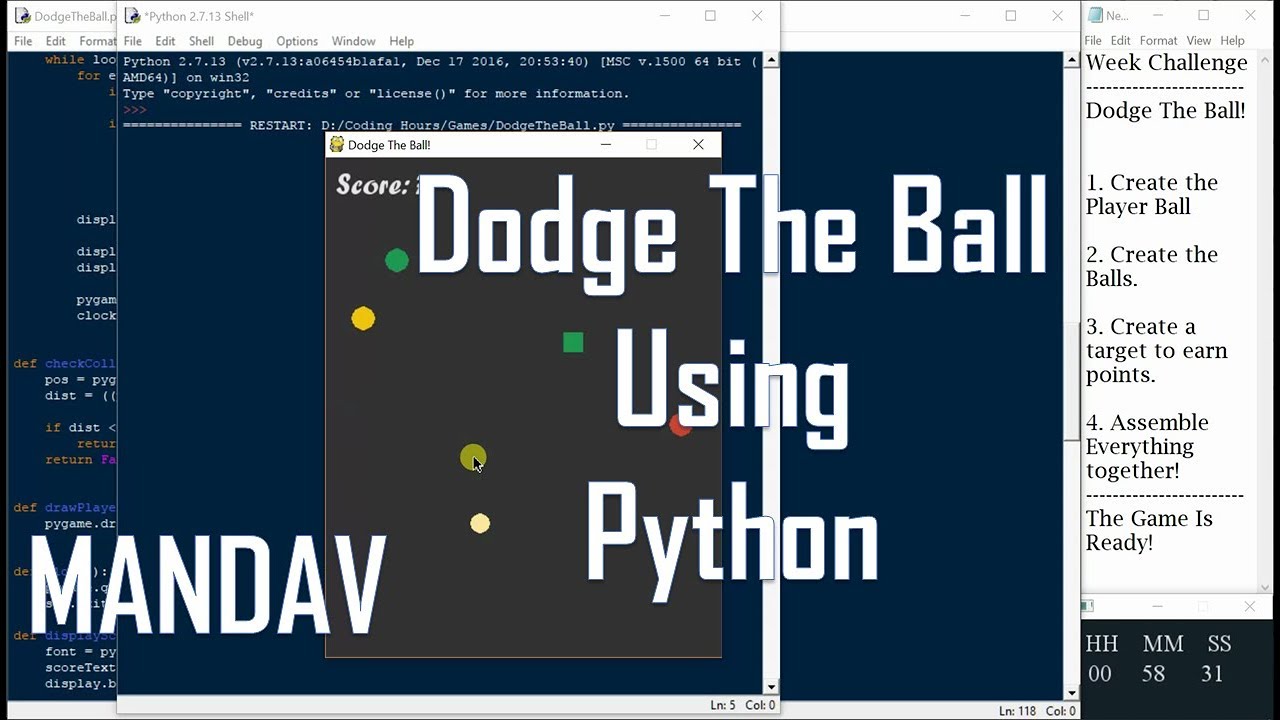Click the cream colored ball near bottom
Image resolution: width=1280 pixels, height=720 pixels.
480,524
